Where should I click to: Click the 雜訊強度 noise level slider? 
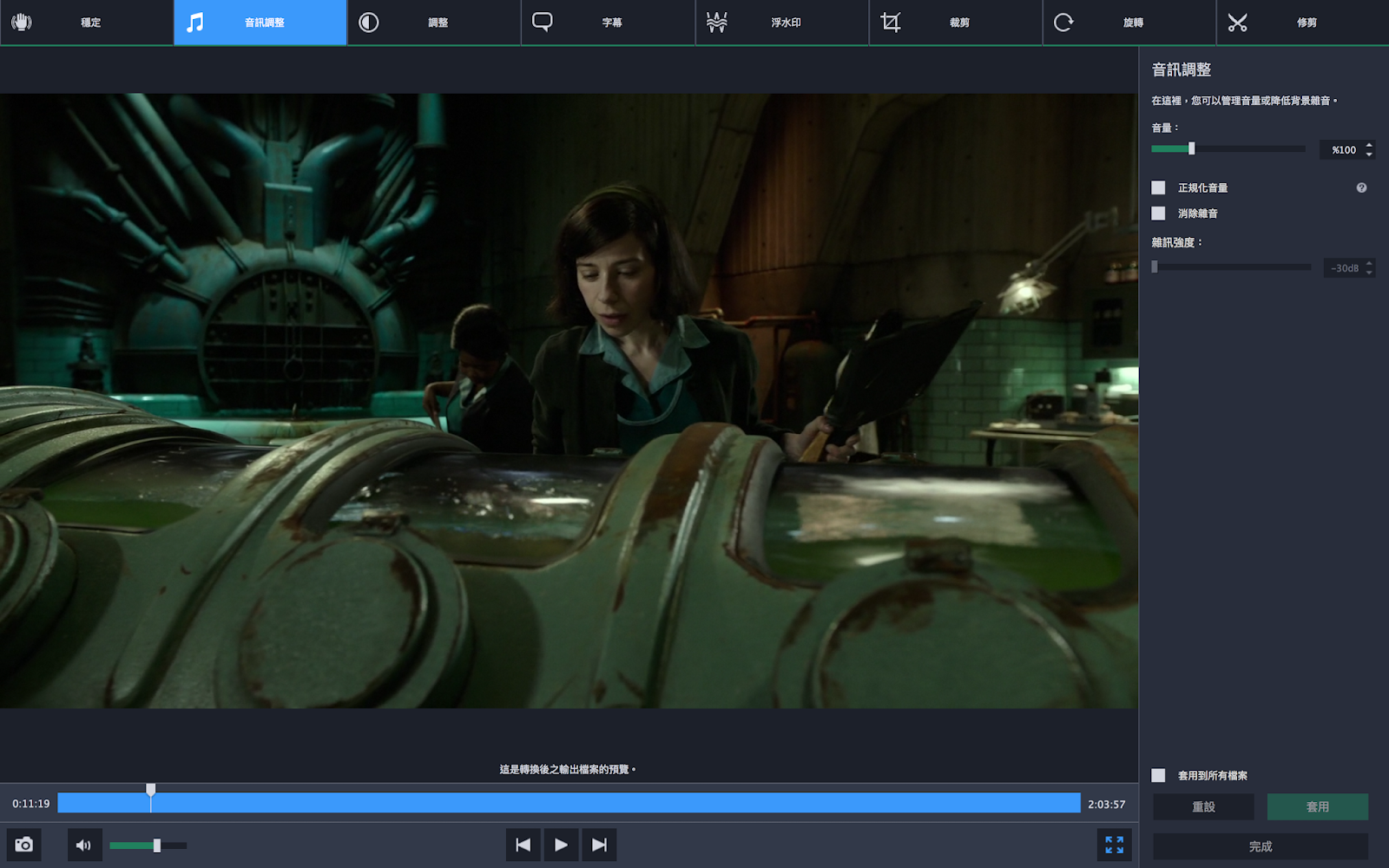[1231, 267]
